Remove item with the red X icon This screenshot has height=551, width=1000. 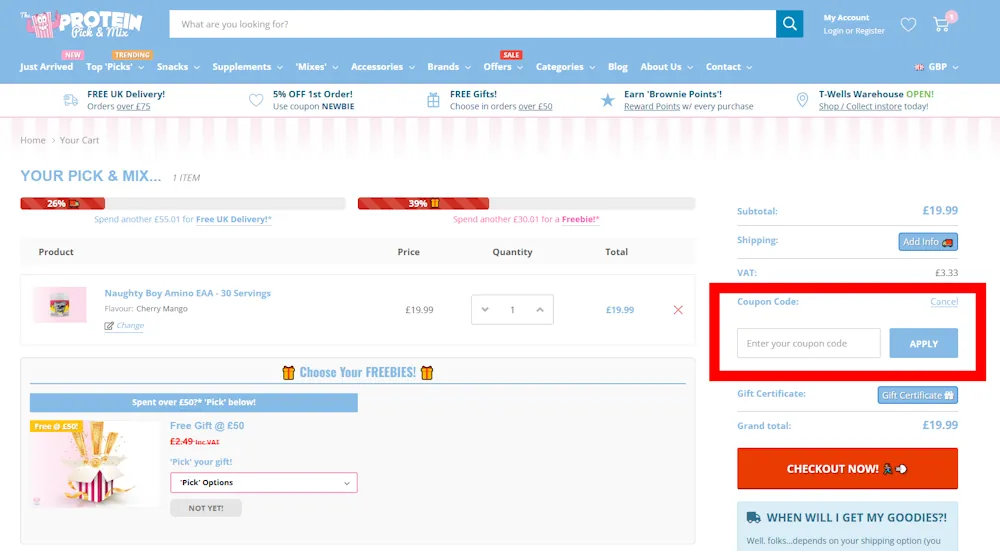pyautogui.click(x=678, y=310)
